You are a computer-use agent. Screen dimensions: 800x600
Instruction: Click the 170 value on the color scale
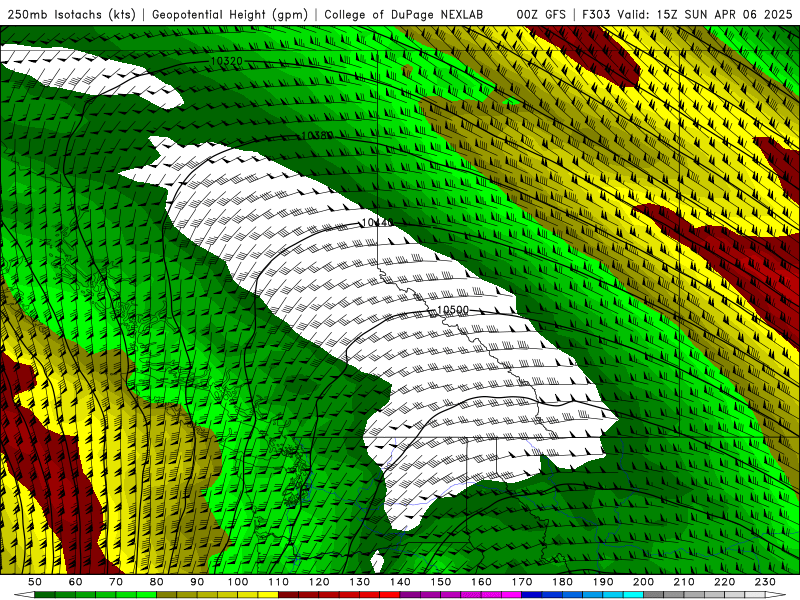click(x=522, y=582)
